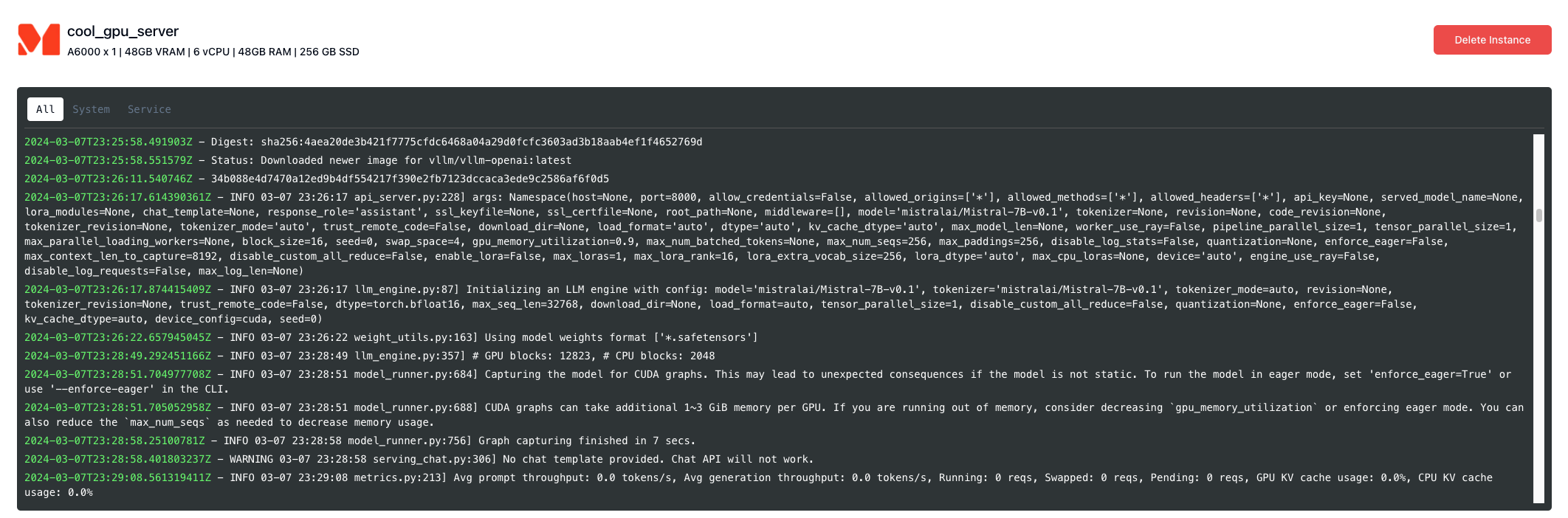Click the Mistral logo icon
Viewport: 1568px width, 518px height.
(x=38, y=40)
